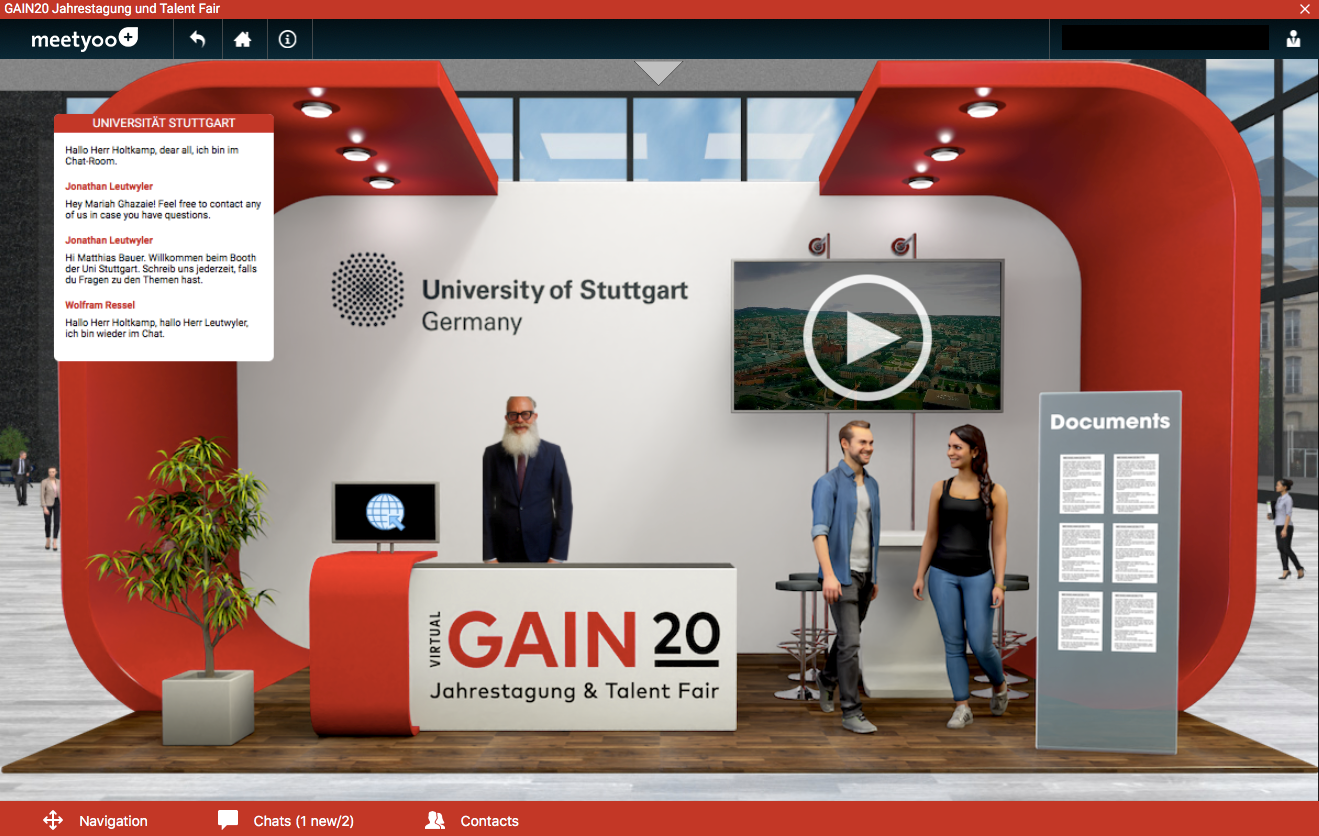The height and width of the screenshot is (836, 1319).
Task: Go to the home icon in top bar
Action: 243,40
